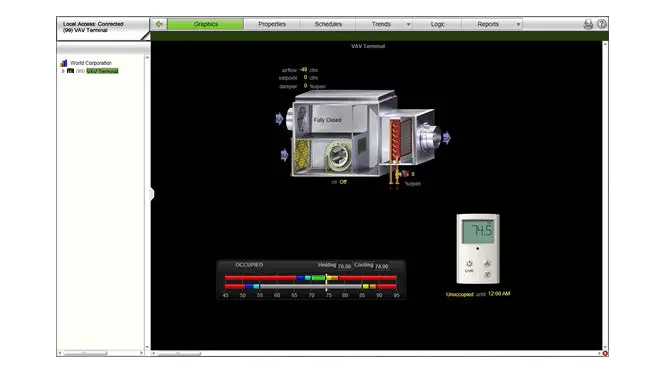Open the Logic tab
This screenshot has height=375, width=667.
(437, 24)
